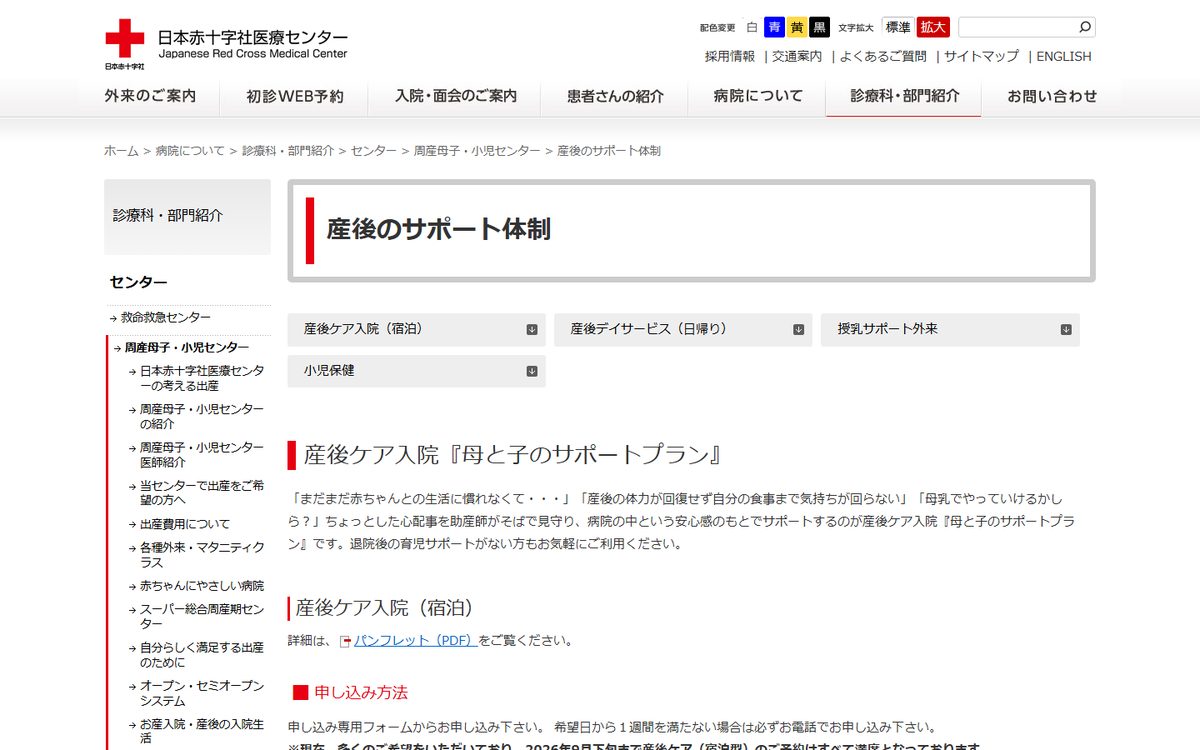Open 周産母子・小児センター医師紹介
The width and height of the screenshot is (1200, 750).
pos(203,454)
